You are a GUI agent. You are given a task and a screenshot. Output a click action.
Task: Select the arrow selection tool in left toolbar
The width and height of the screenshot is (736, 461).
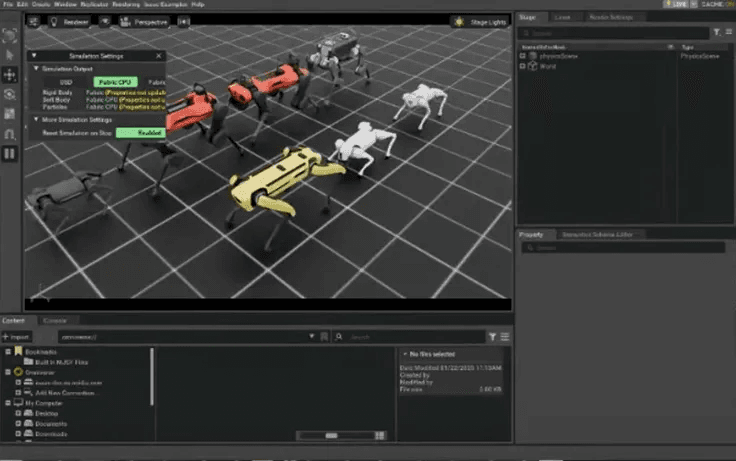[x=10, y=54]
